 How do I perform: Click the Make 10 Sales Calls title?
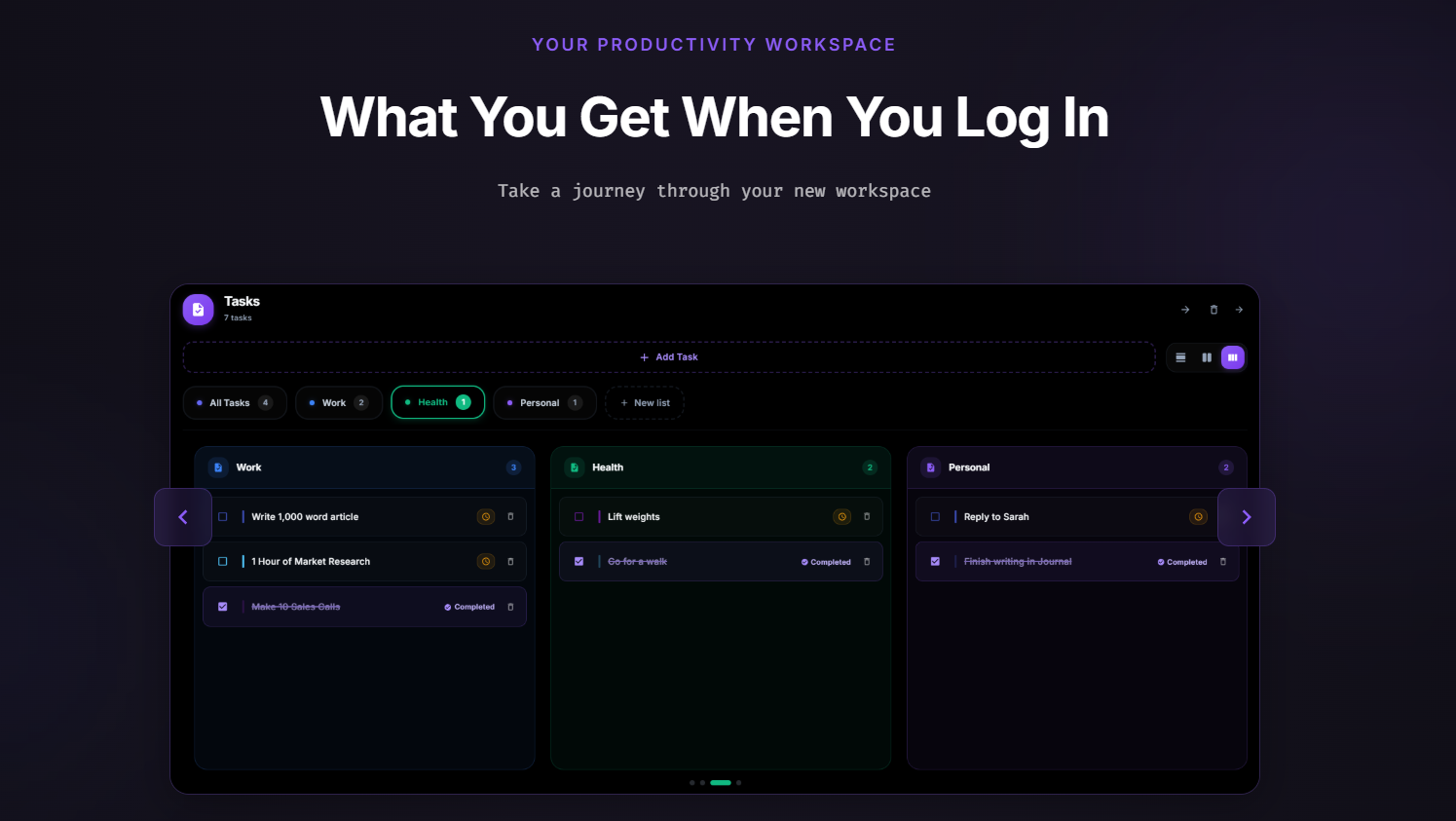click(x=296, y=607)
